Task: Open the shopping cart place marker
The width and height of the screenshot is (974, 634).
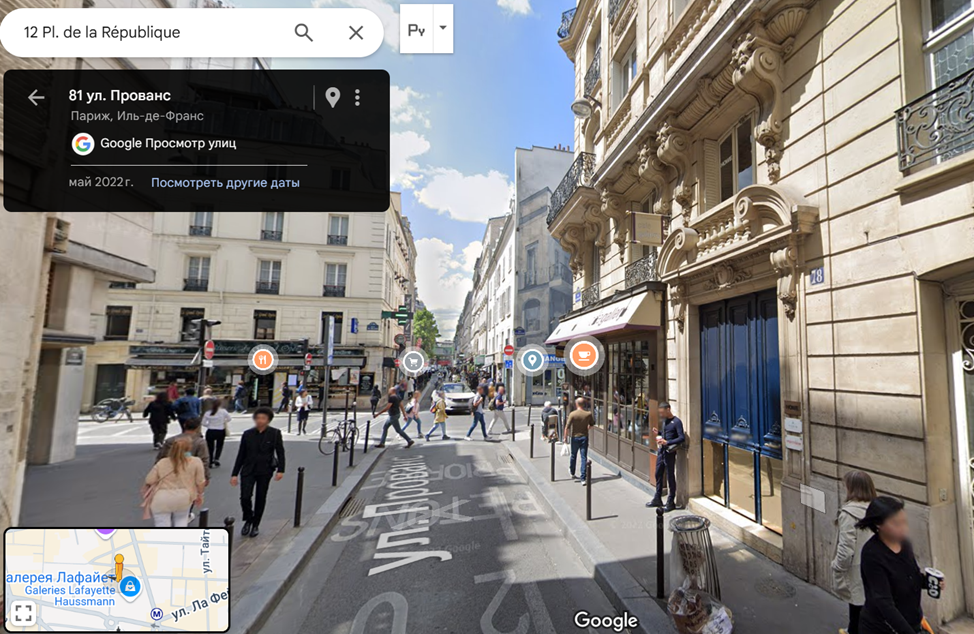Action: (x=412, y=361)
